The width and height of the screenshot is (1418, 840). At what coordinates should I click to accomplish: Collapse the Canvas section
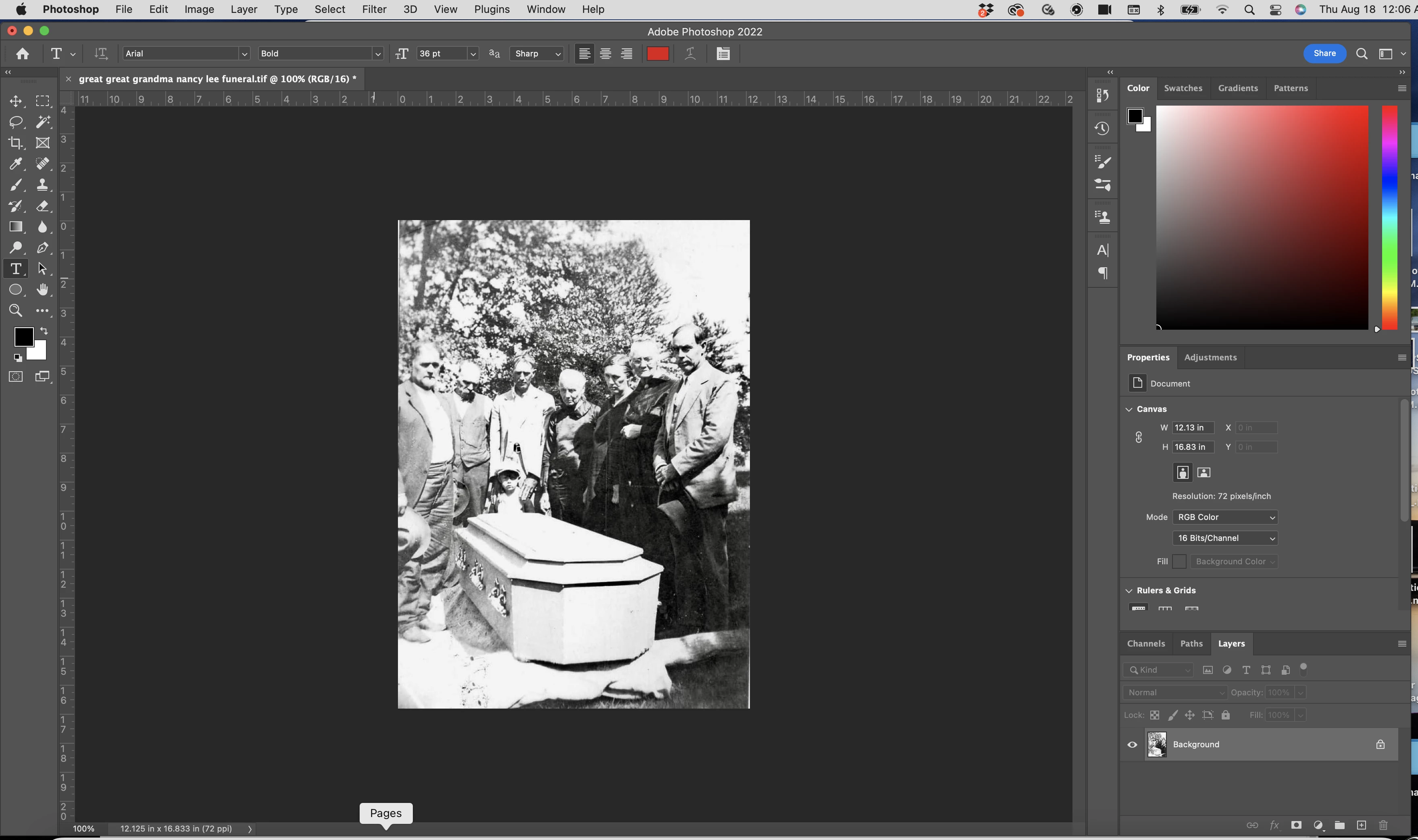(1129, 409)
